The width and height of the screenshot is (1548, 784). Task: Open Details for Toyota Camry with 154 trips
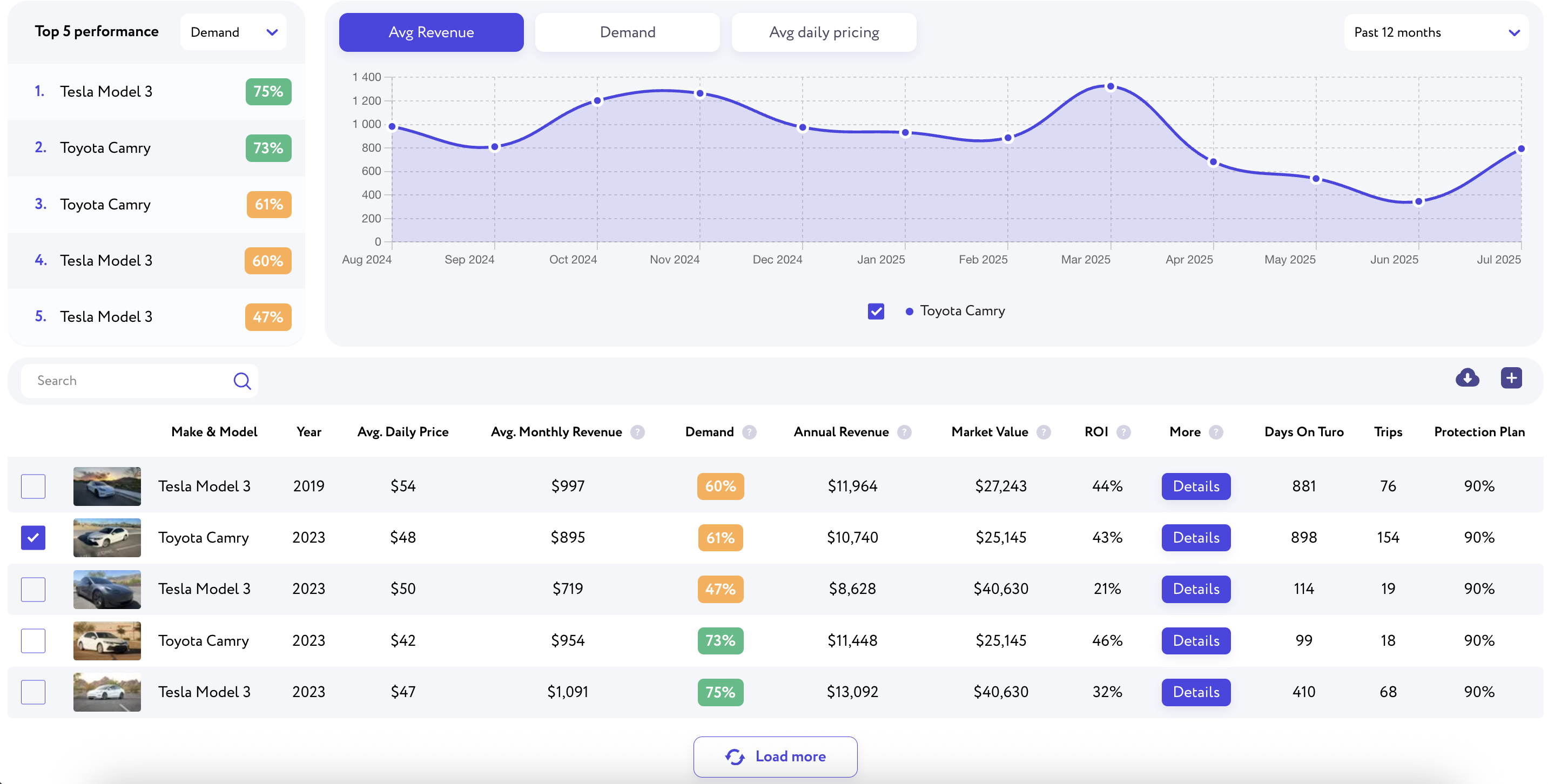point(1196,538)
